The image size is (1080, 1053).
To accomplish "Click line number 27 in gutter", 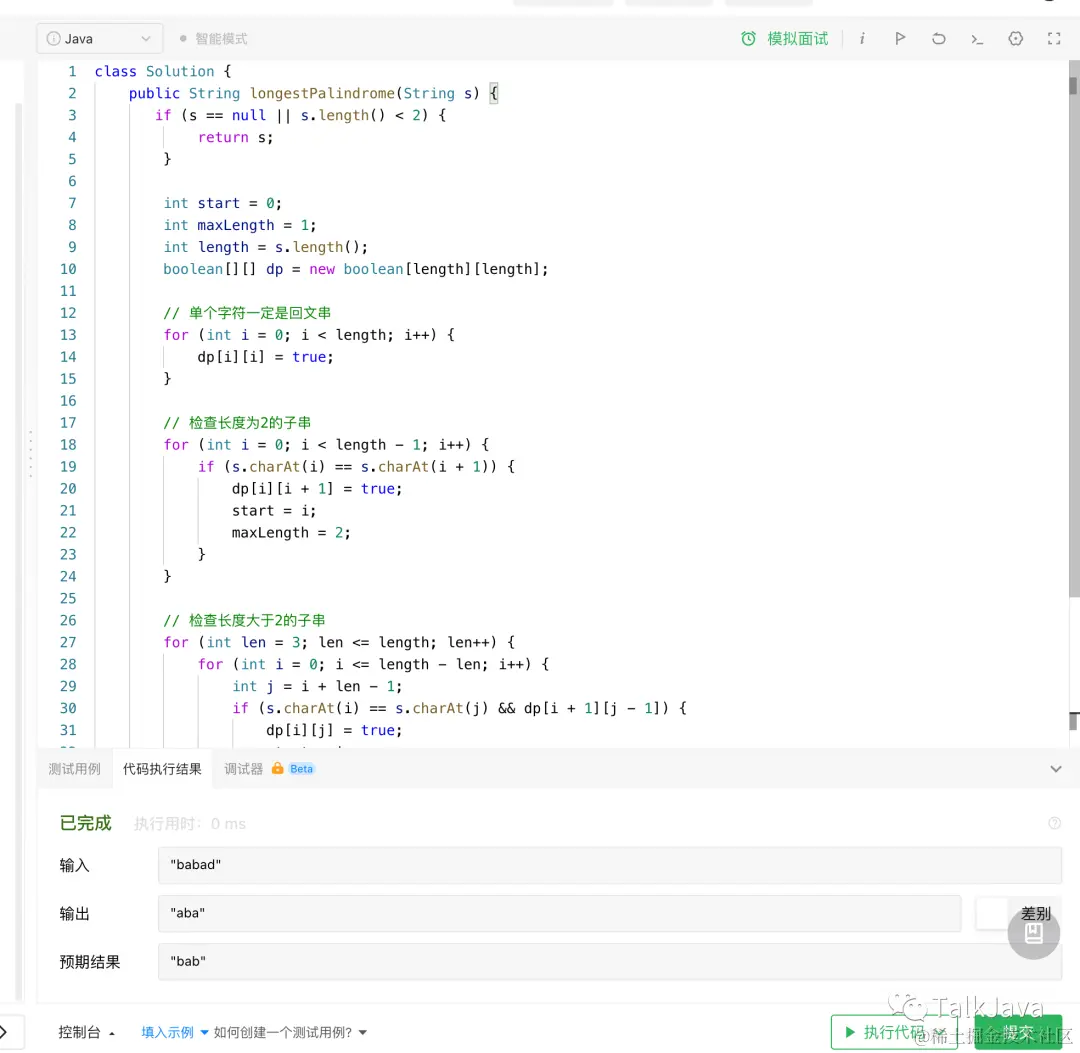I will pyautogui.click(x=68, y=642).
